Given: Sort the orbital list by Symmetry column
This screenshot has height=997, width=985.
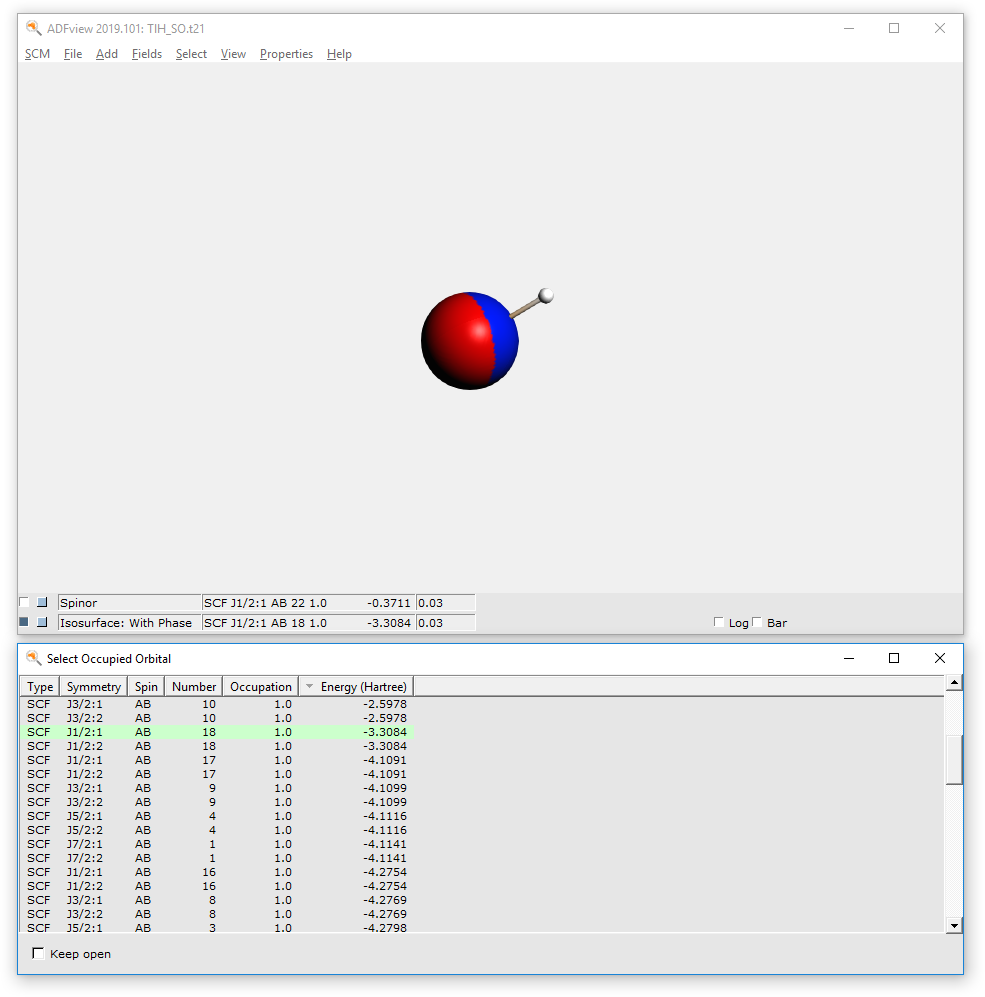Looking at the screenshot, I should (x=93, y=687).
